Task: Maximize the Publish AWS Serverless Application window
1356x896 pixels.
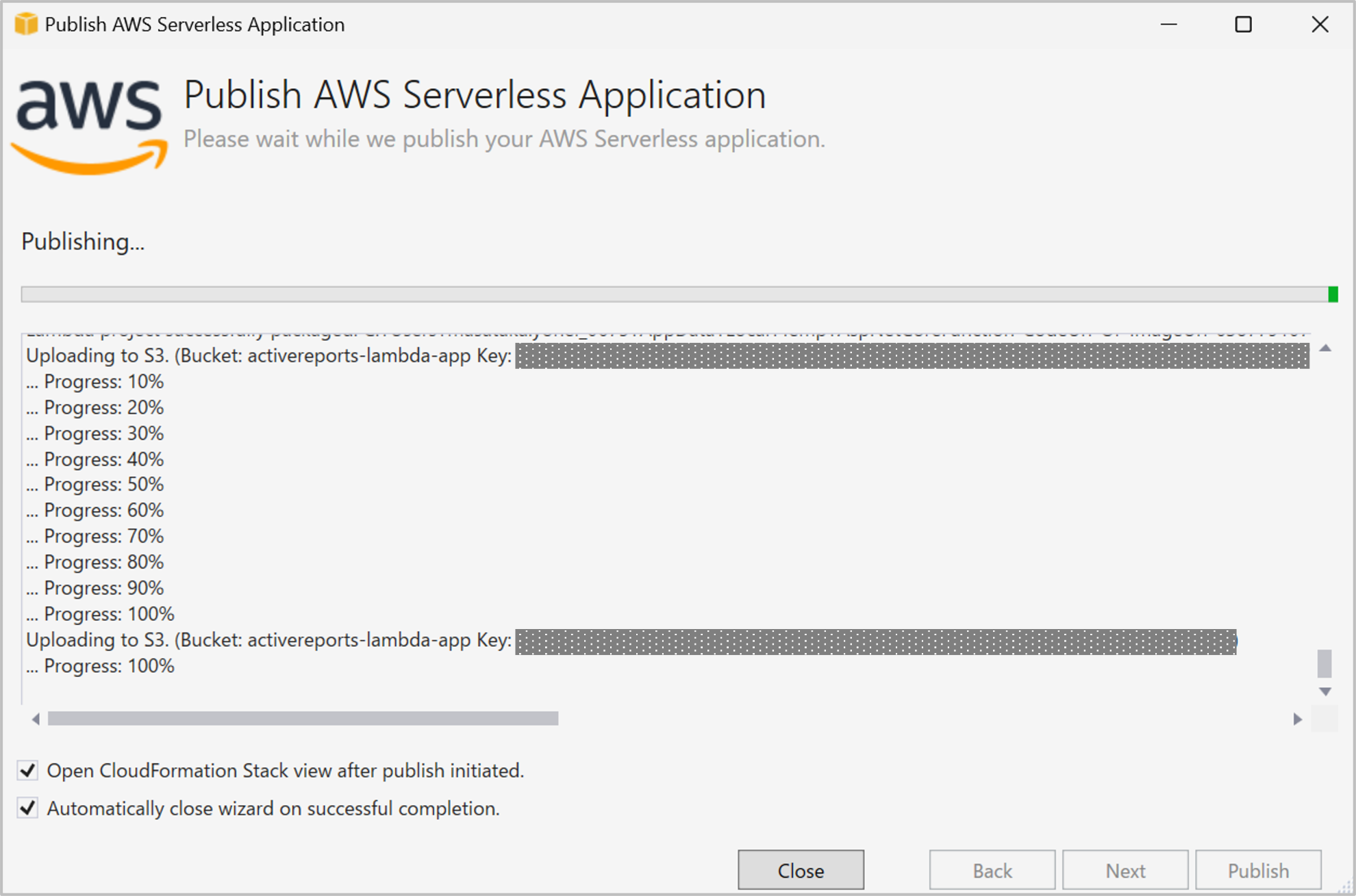Action: (1243, 25)
